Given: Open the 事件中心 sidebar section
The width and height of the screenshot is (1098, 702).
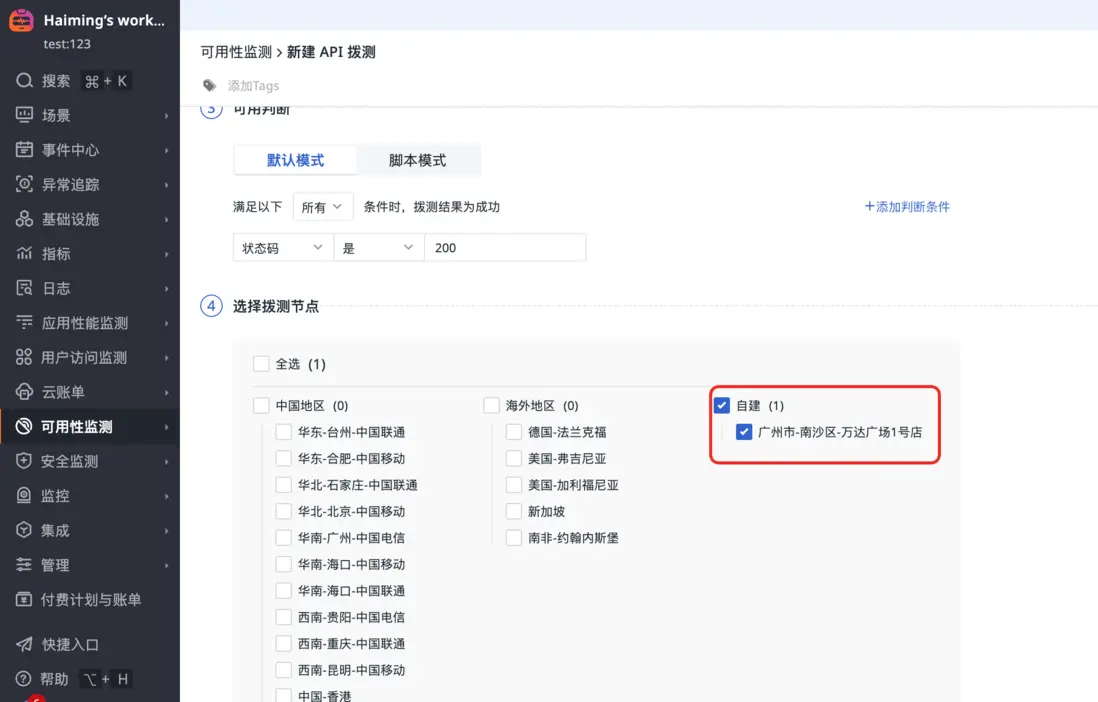Looking at the screenshot, I should click(x=64, y=149).
